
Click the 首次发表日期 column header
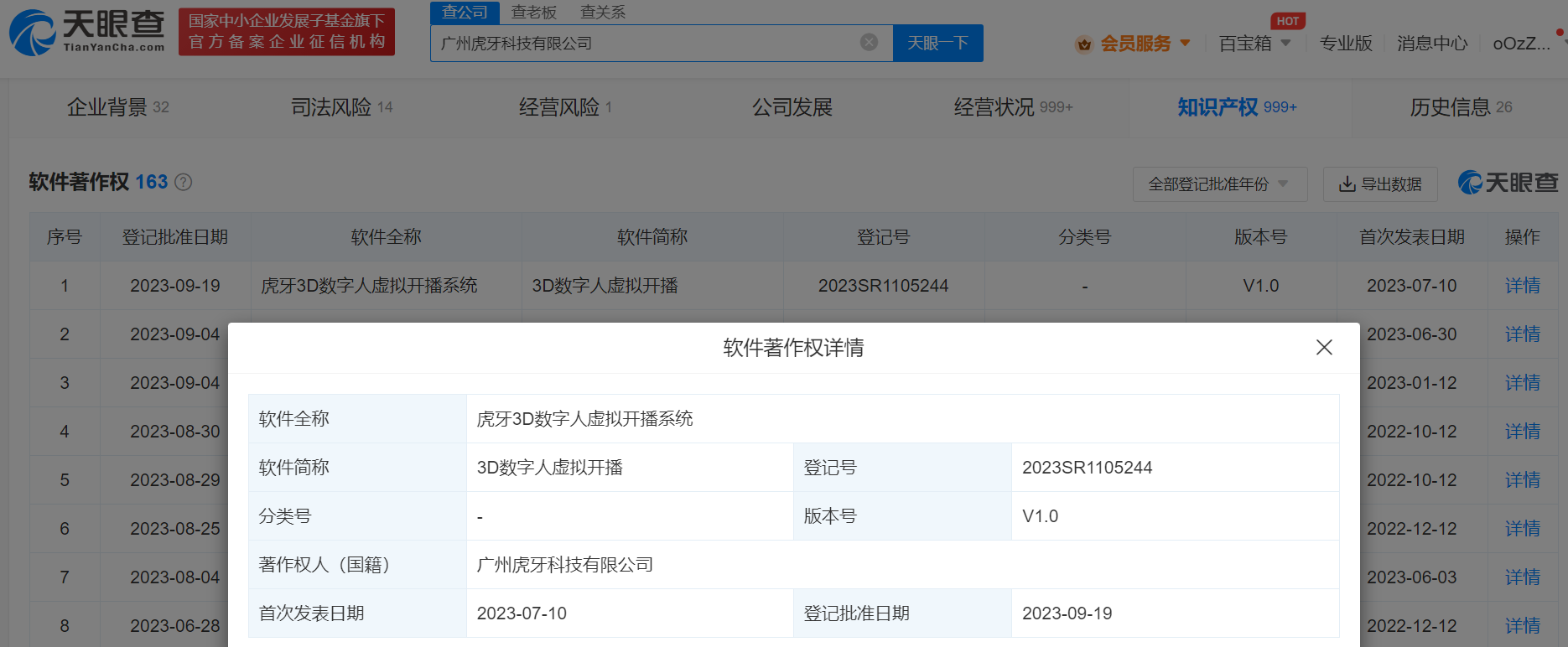click(1412, 237)
